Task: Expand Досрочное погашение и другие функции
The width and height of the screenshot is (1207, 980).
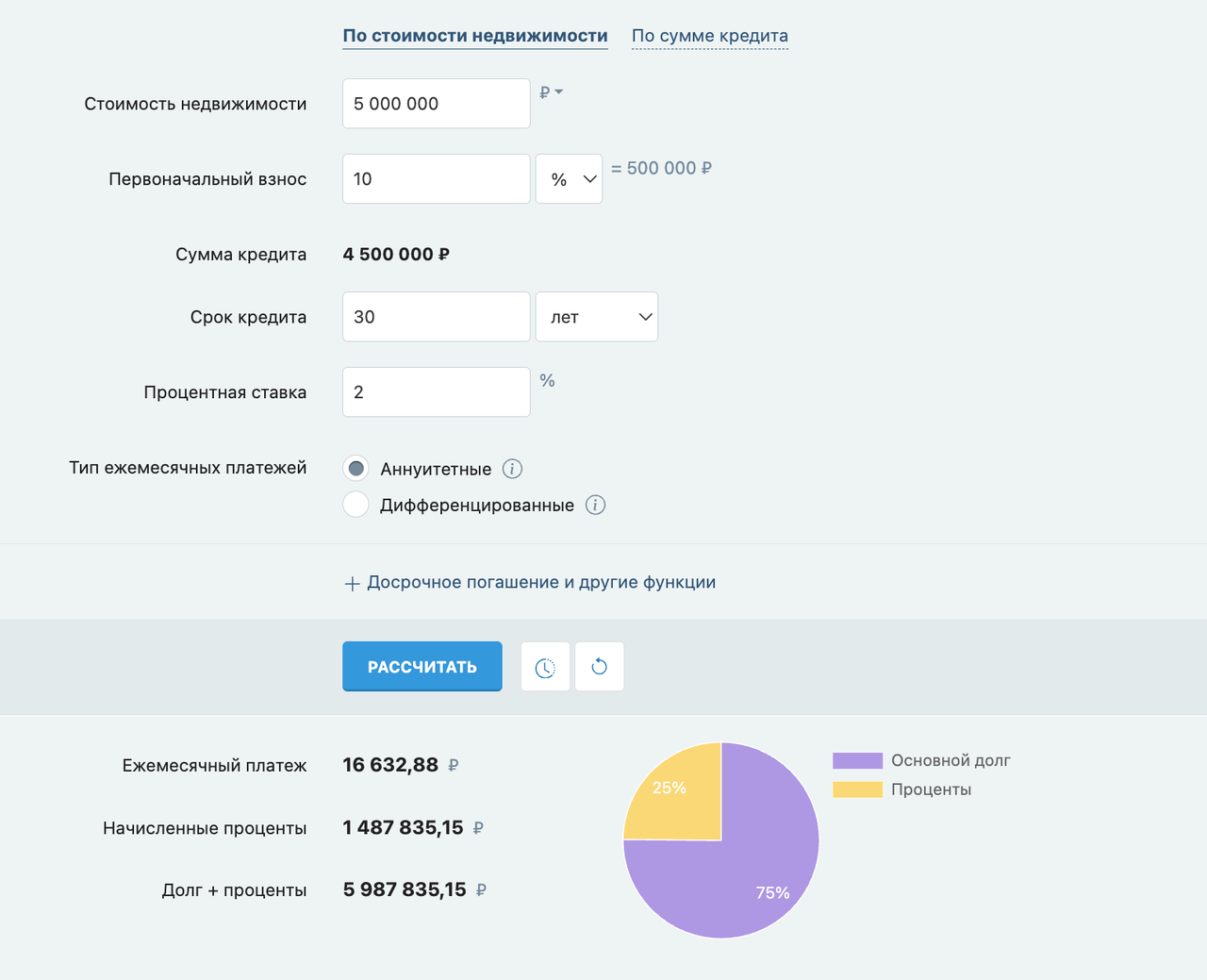Action: click(540, 583)
